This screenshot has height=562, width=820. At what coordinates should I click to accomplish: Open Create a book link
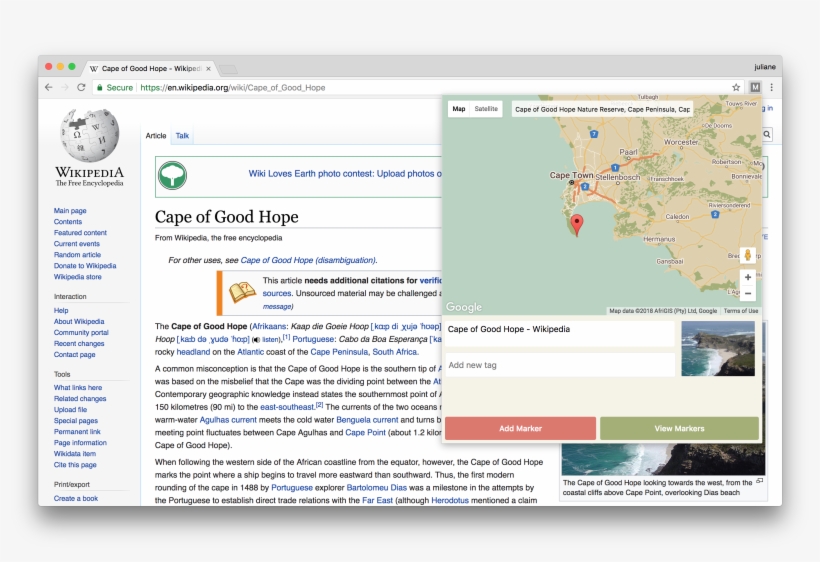pos(76,498)
